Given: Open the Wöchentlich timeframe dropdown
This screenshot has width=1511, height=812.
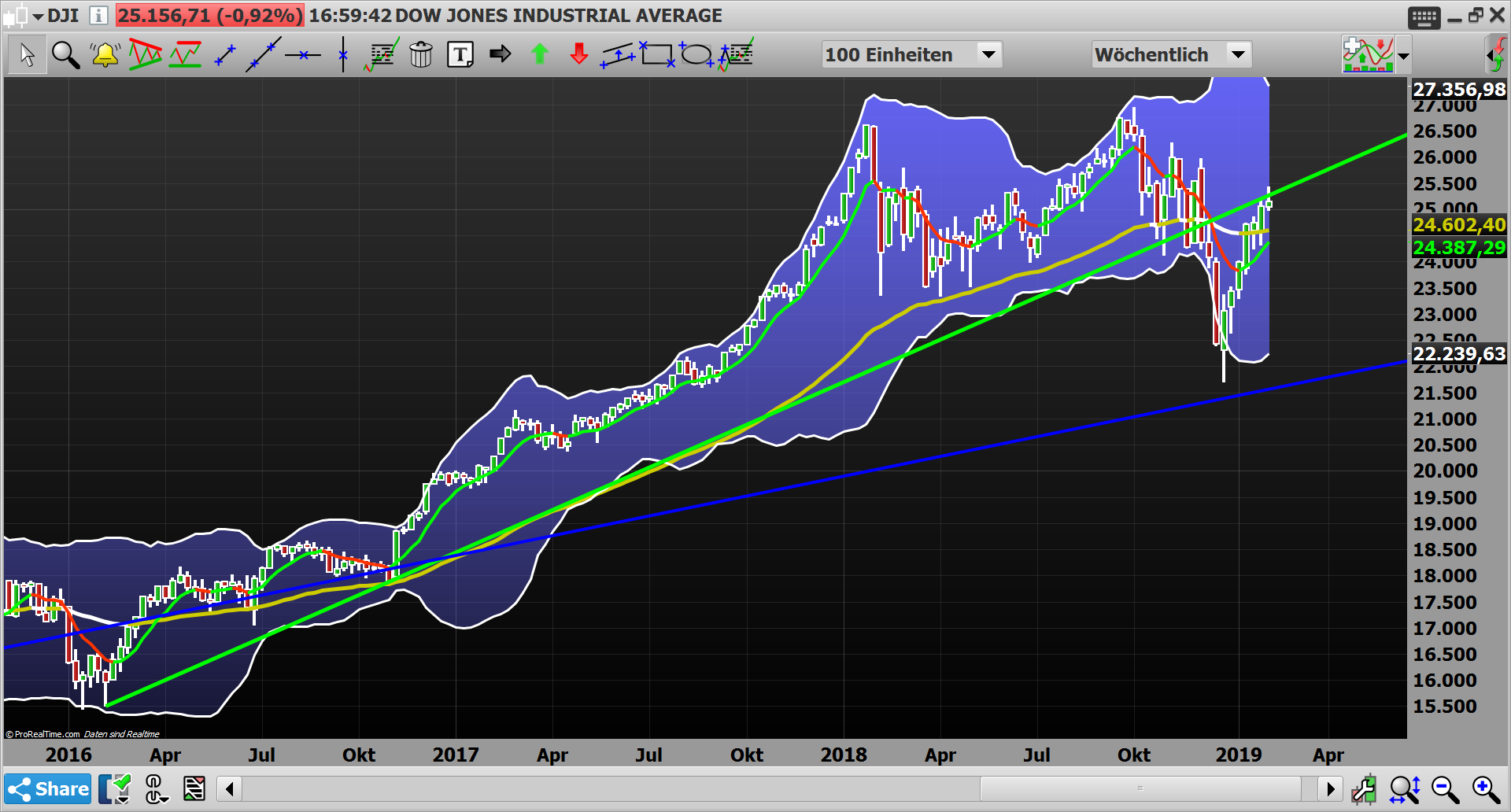Looking at the screenshot, I should pos(1171,54).
